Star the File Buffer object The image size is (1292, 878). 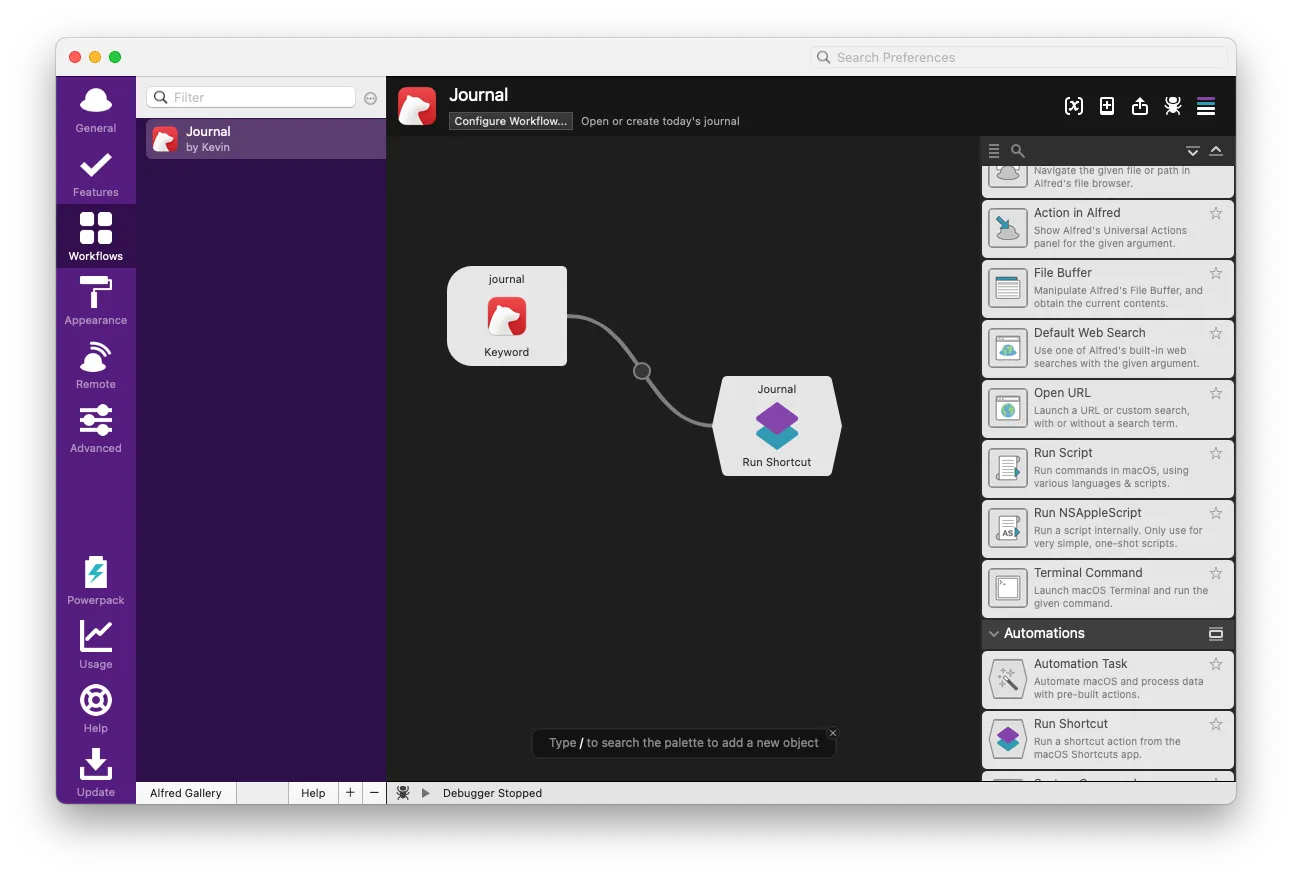(x=1216, y=273)
